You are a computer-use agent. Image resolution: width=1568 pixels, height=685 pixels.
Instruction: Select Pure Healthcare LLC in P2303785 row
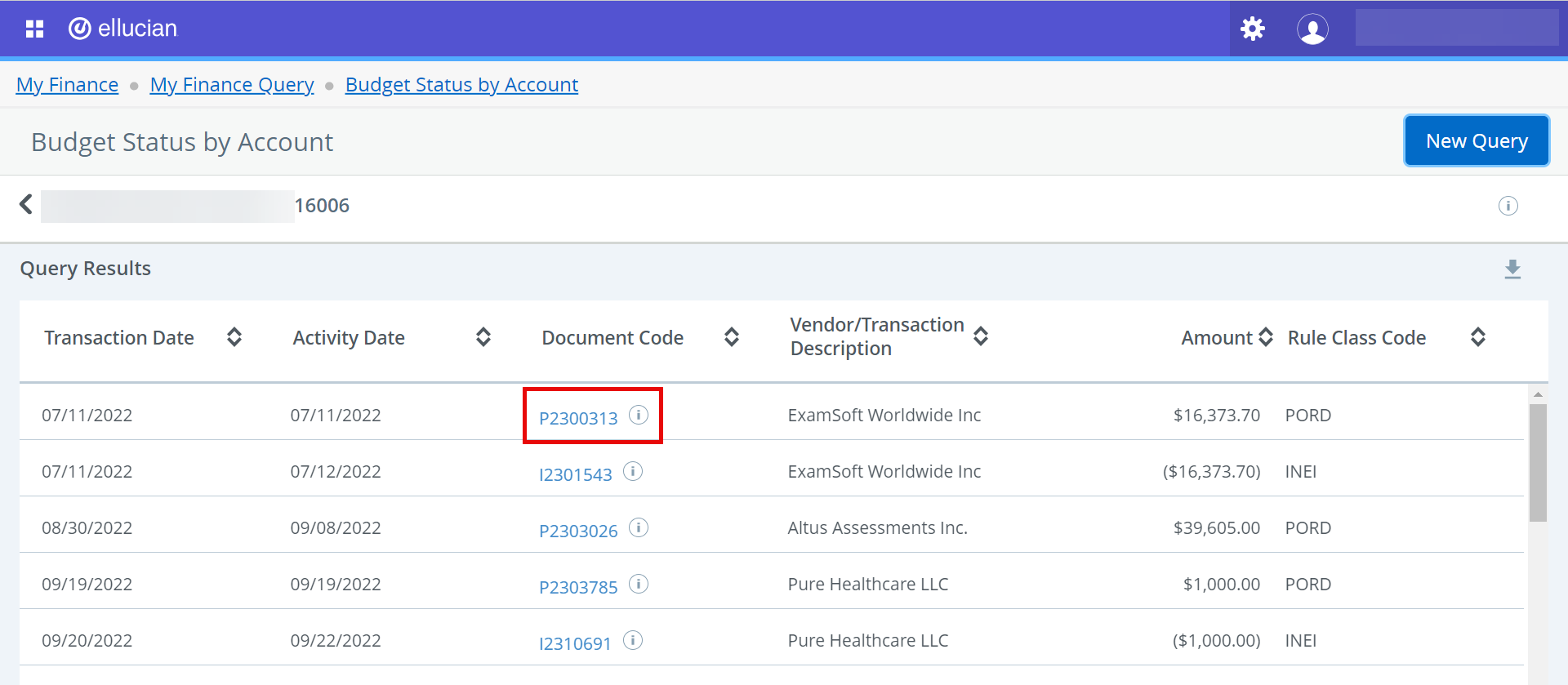(x=868, y=585)
